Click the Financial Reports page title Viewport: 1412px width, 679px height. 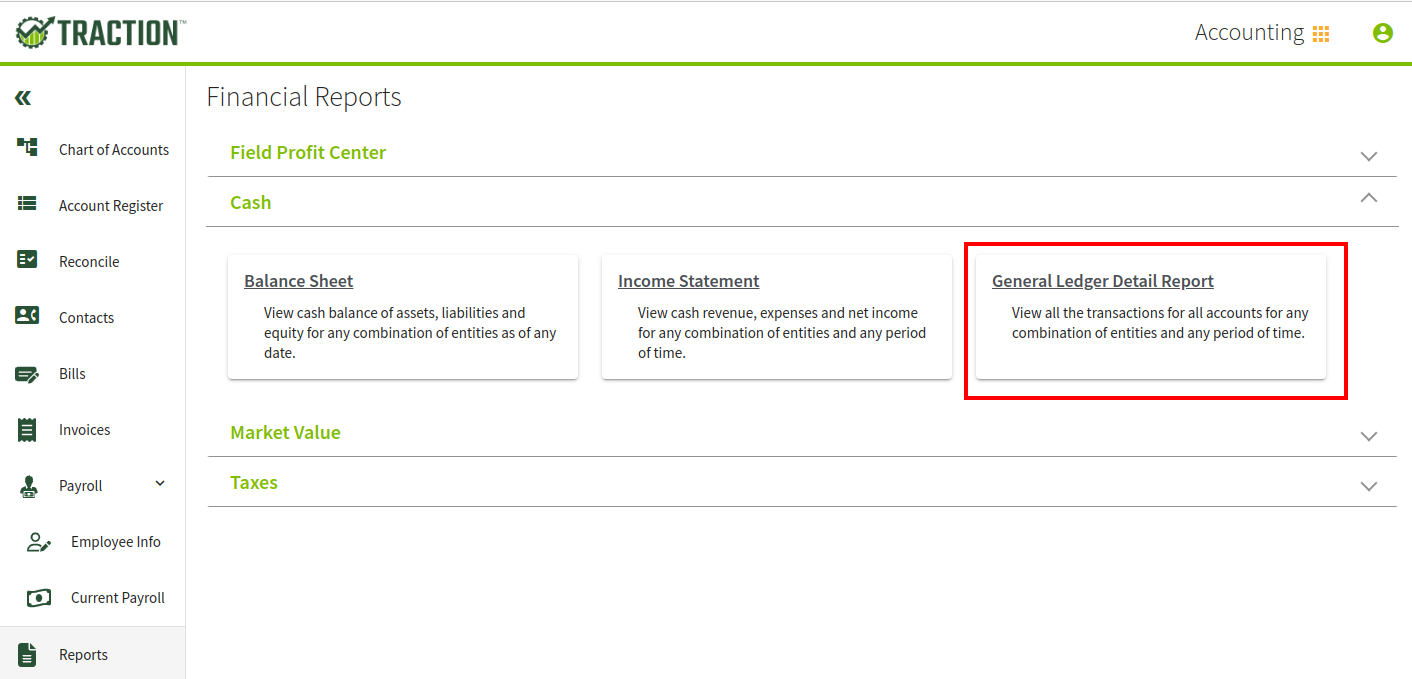coord(304,97)
